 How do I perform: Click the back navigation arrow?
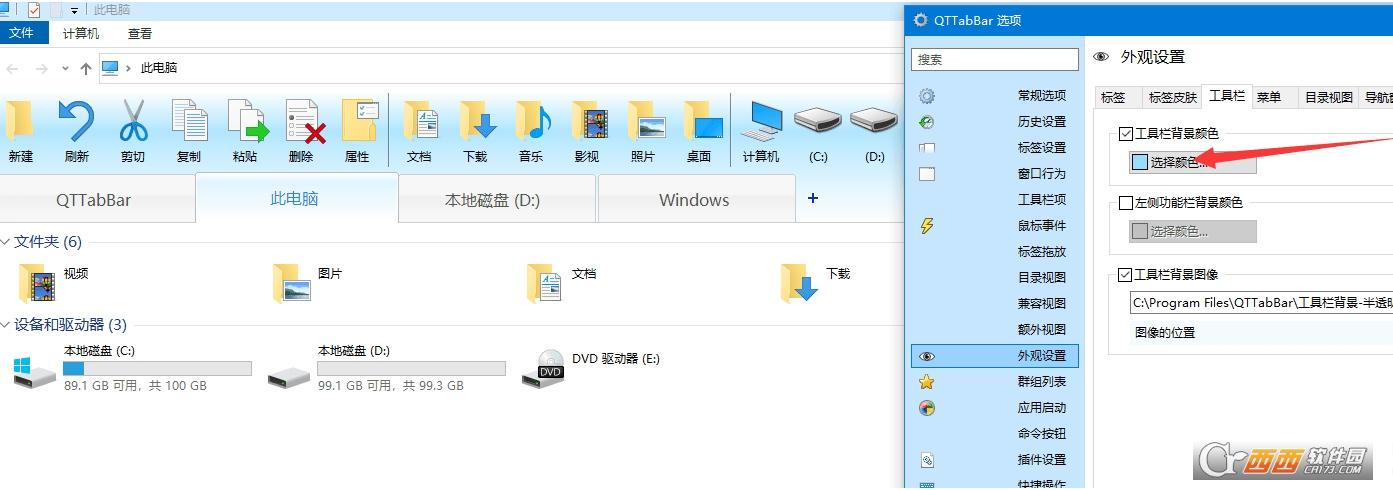12,69
